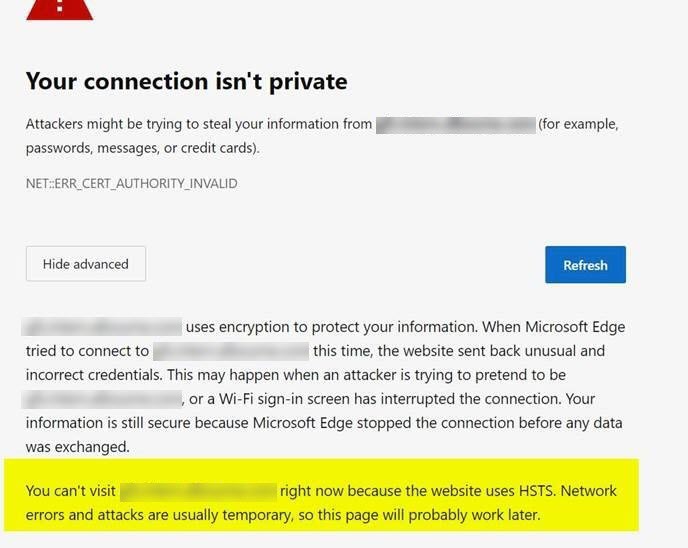
Task: Click blurred domain after "You can't visit"
Action: [198, 491]
